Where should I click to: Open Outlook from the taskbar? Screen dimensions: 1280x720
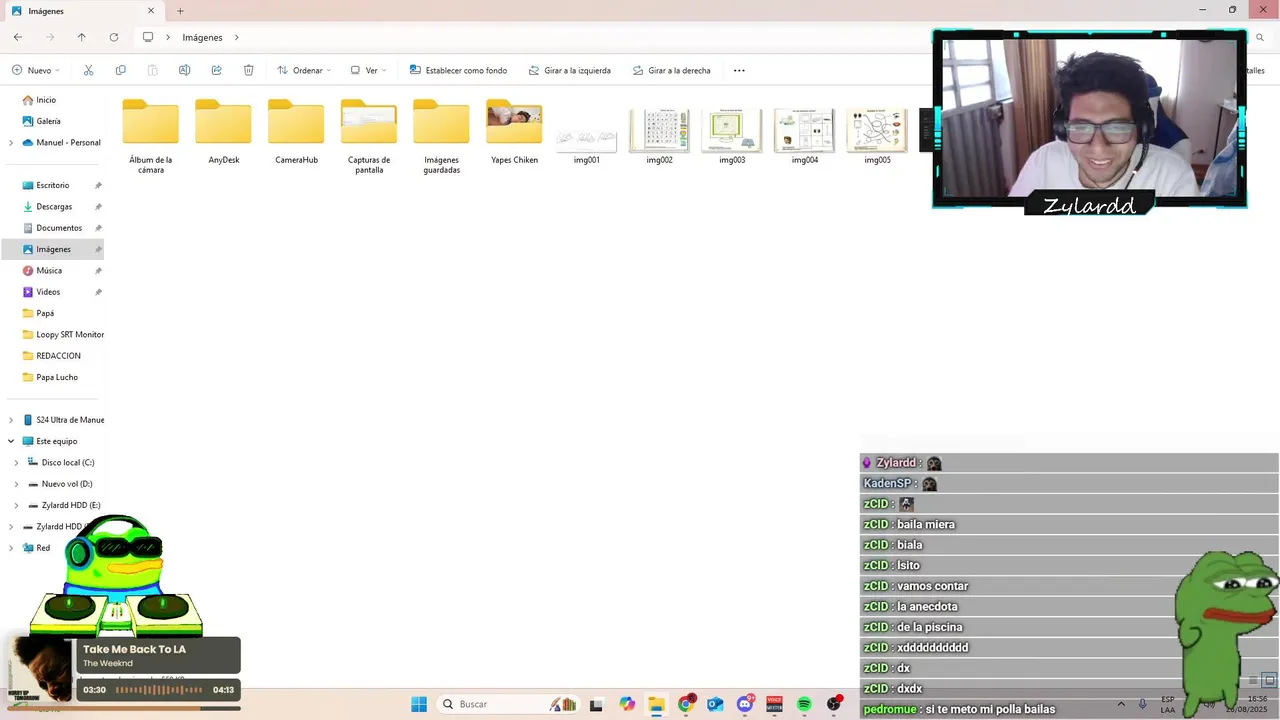click(715, 704)
